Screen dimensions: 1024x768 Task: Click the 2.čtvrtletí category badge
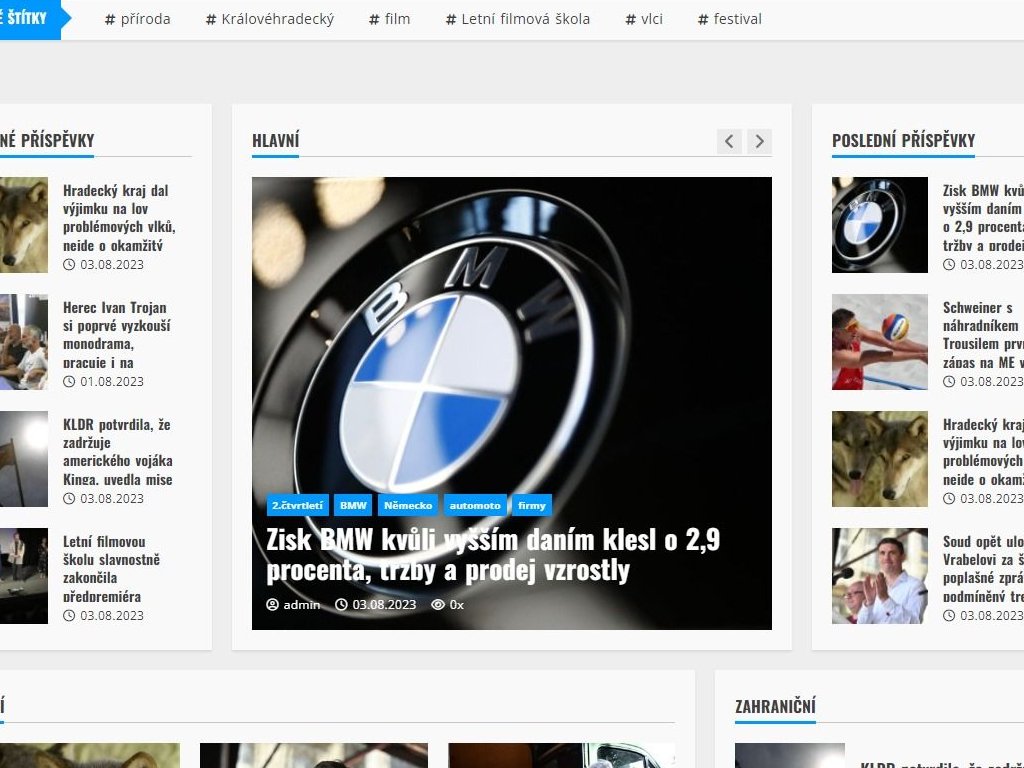point(297,506)
